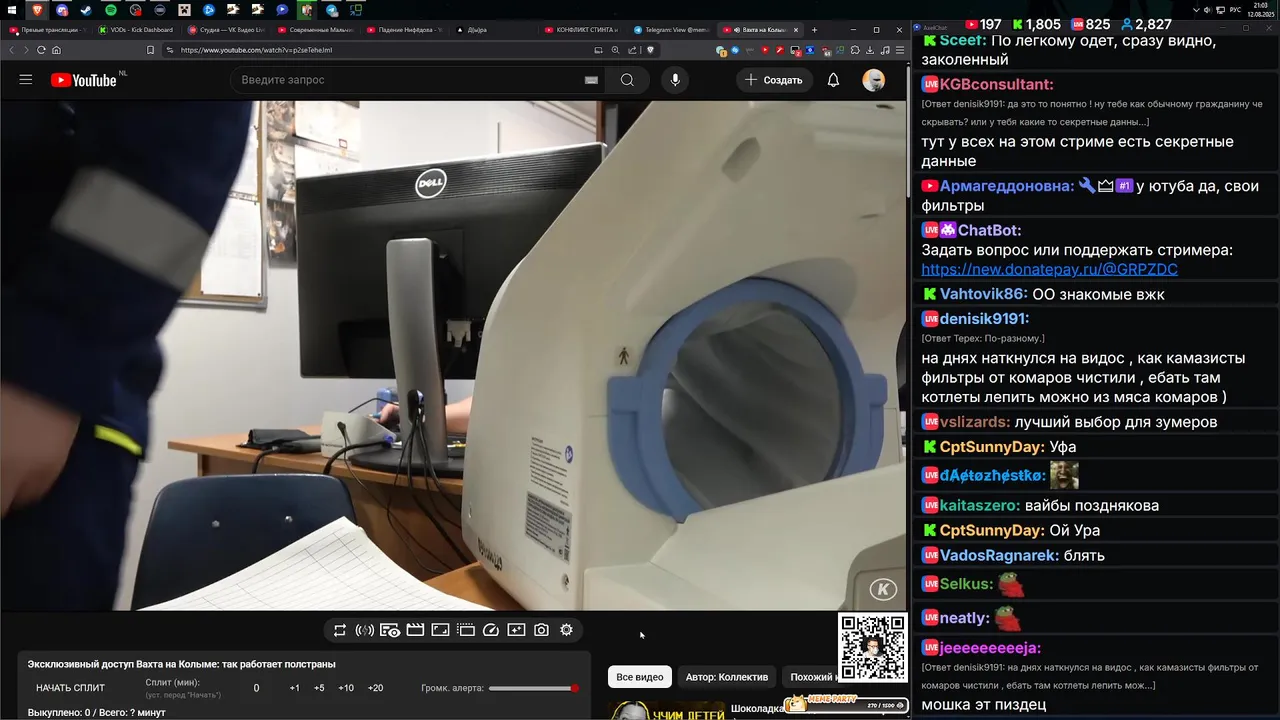Open Steam from the taskbar
1280x720 pixels.
(x=86, y=10)
